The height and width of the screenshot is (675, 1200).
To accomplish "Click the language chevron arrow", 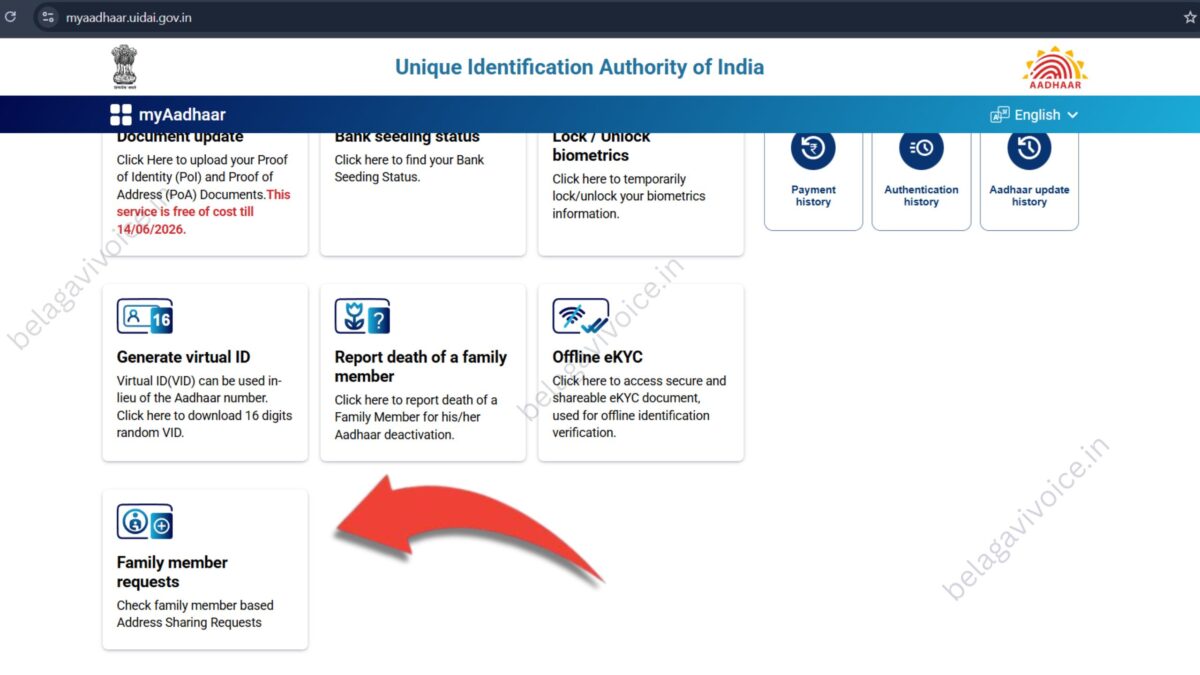I will coord(1073,115).
